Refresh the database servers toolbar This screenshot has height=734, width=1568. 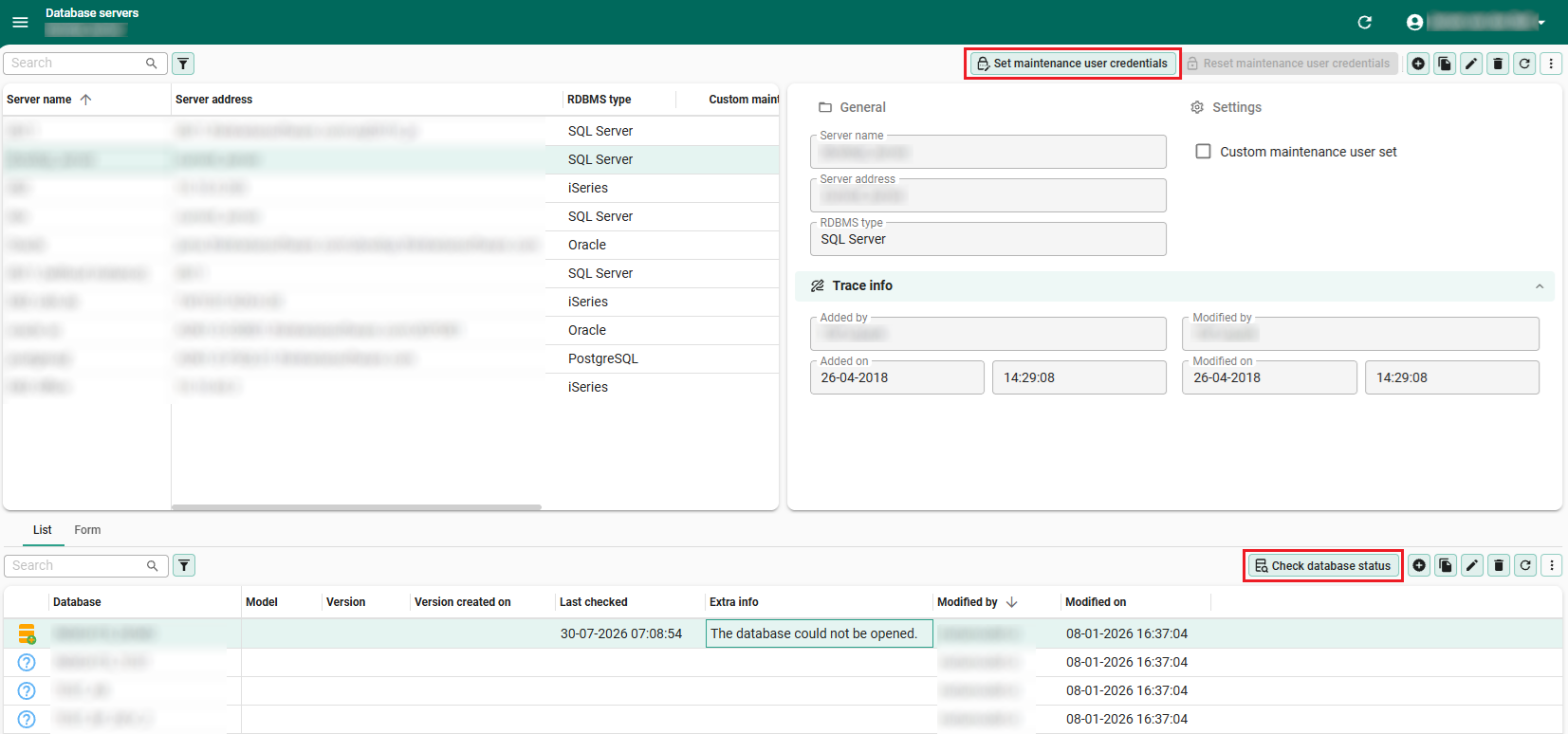(x=1524, y=64)
